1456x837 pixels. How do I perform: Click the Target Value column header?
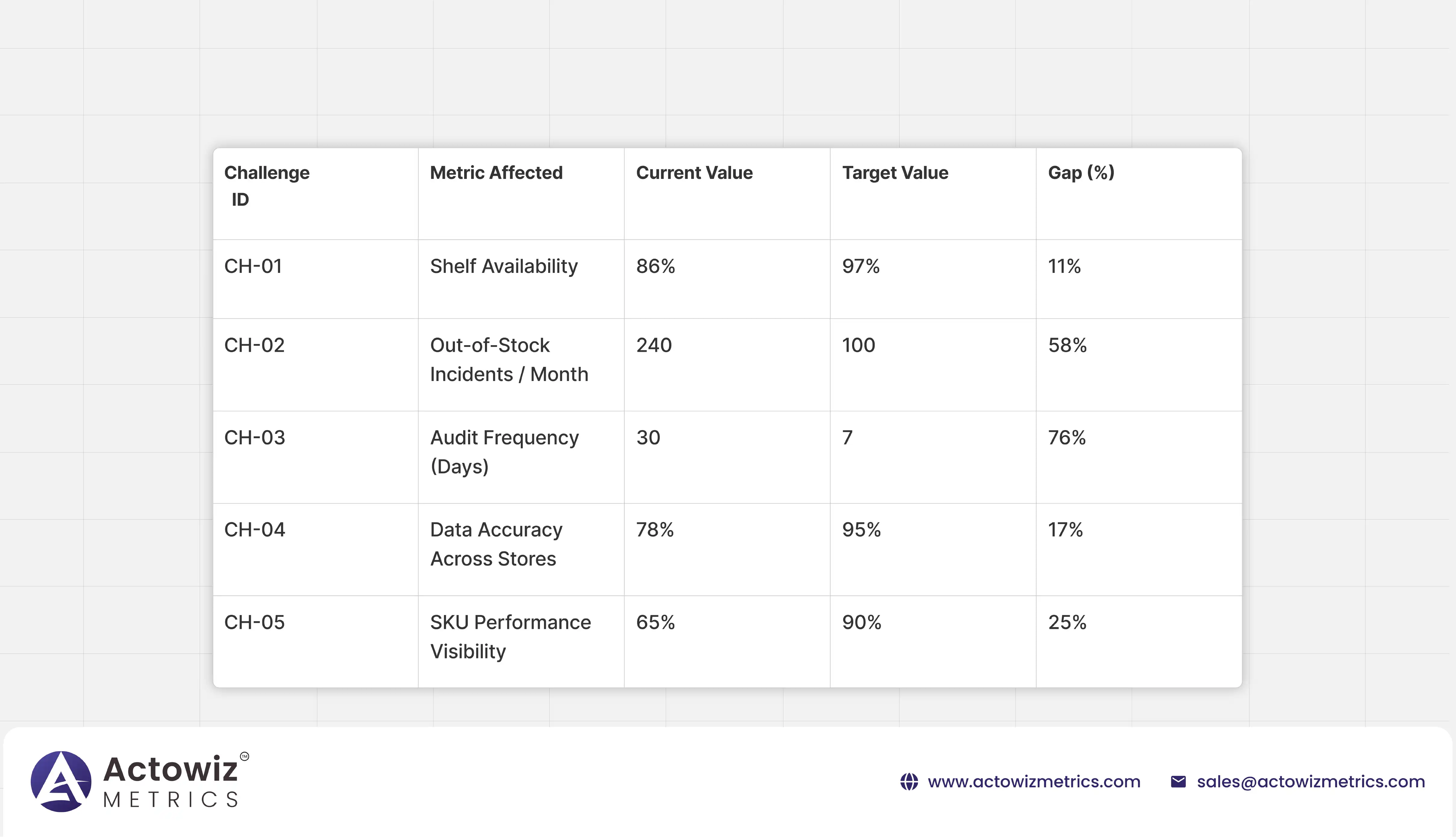tap(895, 173)
